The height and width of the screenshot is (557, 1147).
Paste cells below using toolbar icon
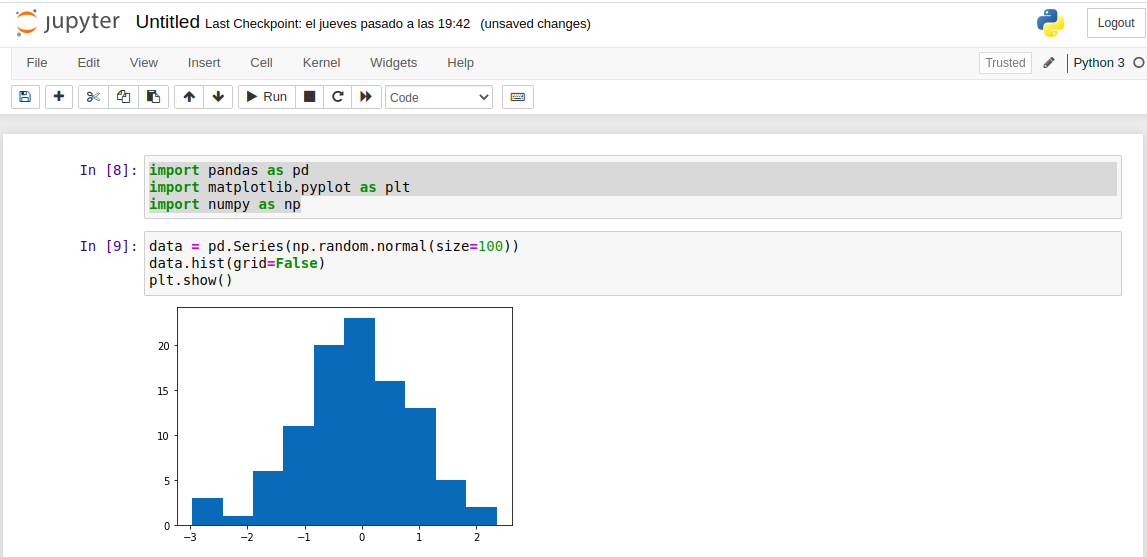[153, 97]
